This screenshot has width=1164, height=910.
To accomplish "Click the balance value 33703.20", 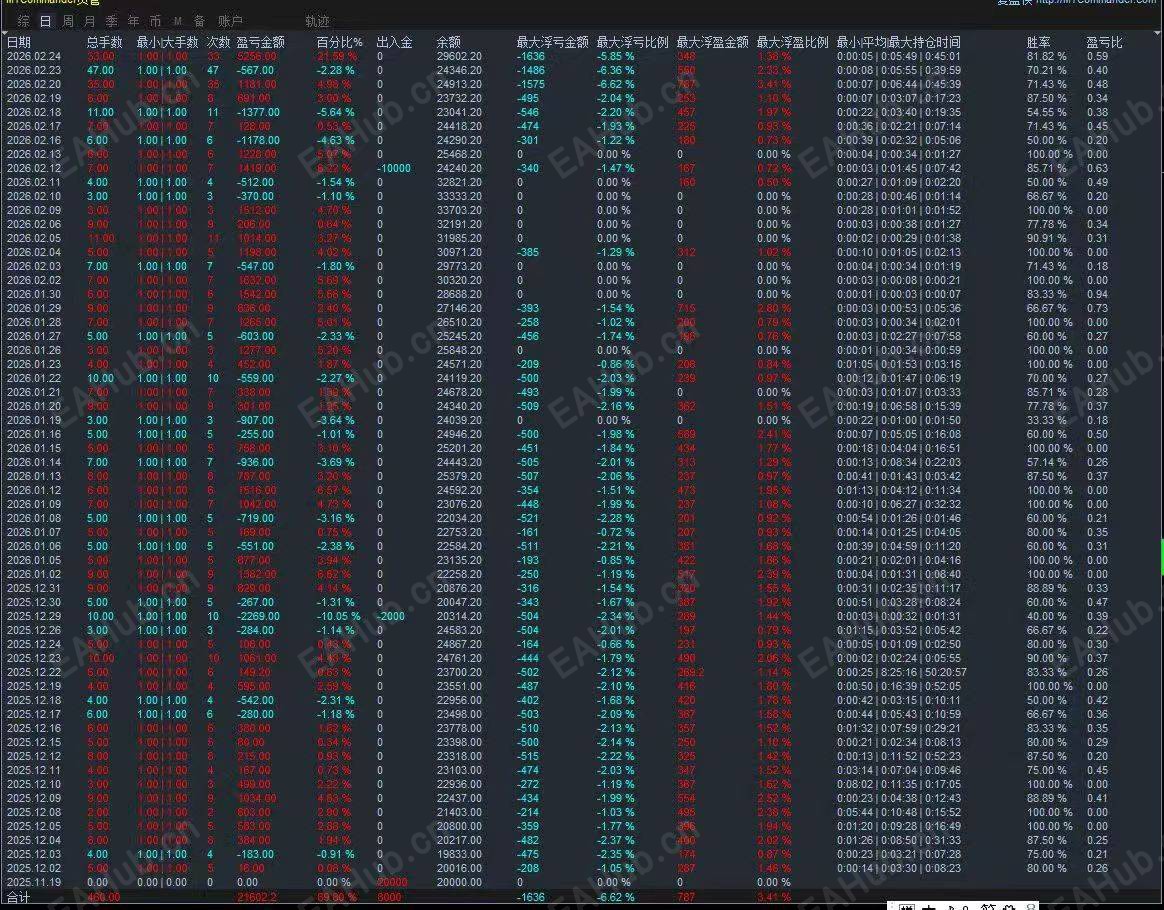I will click(459, 210).
